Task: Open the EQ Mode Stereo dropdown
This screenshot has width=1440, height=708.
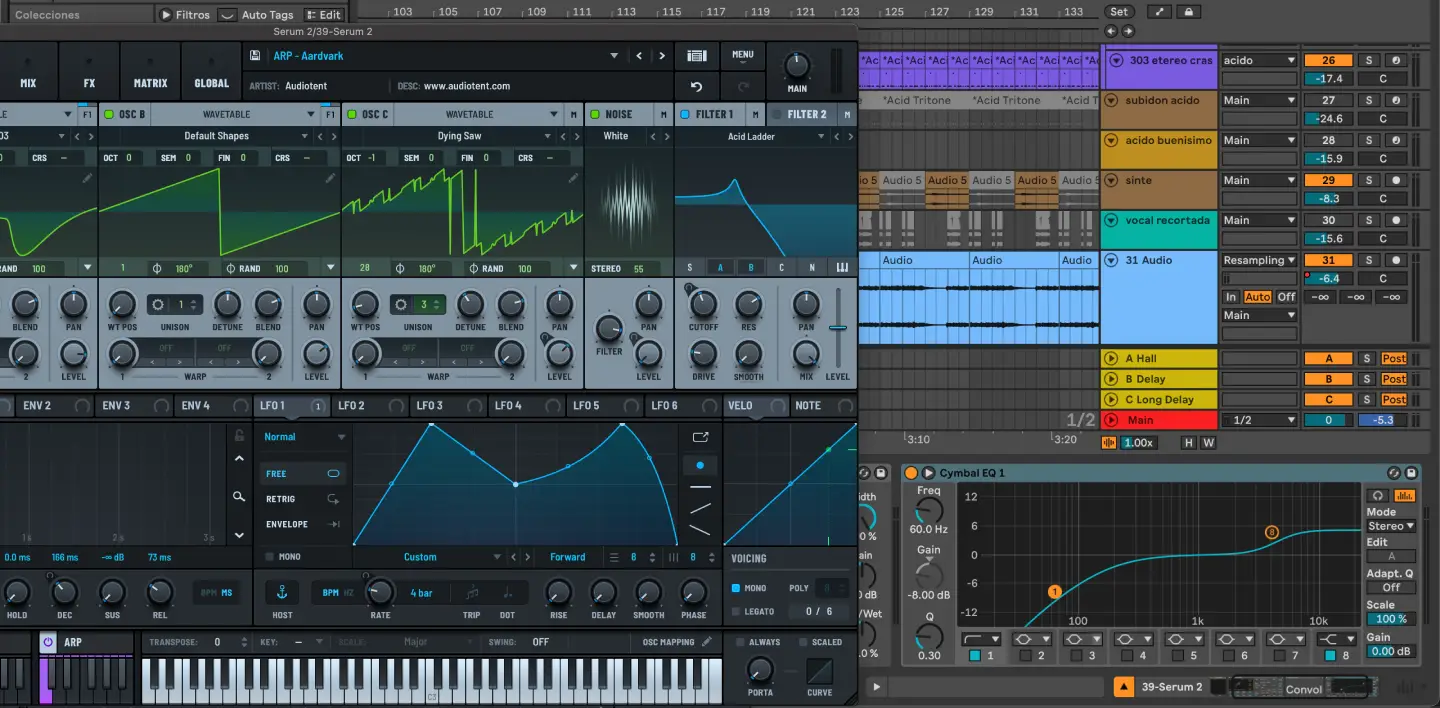Action: pos(1391,526)
